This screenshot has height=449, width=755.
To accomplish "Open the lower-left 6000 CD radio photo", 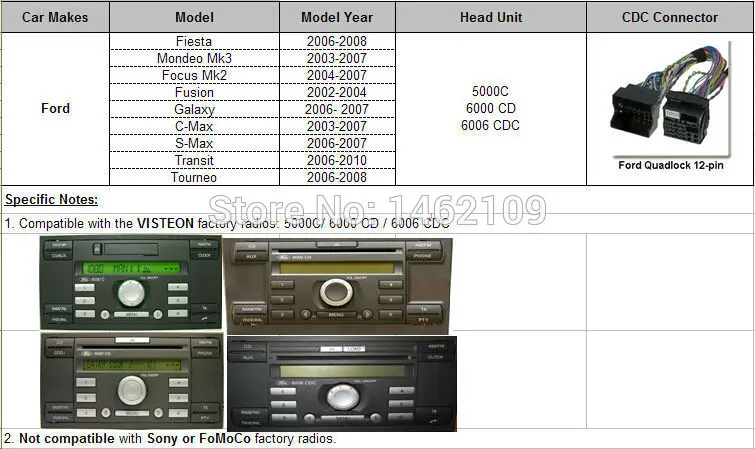I will pyautogui.click(x=132, y=381).
